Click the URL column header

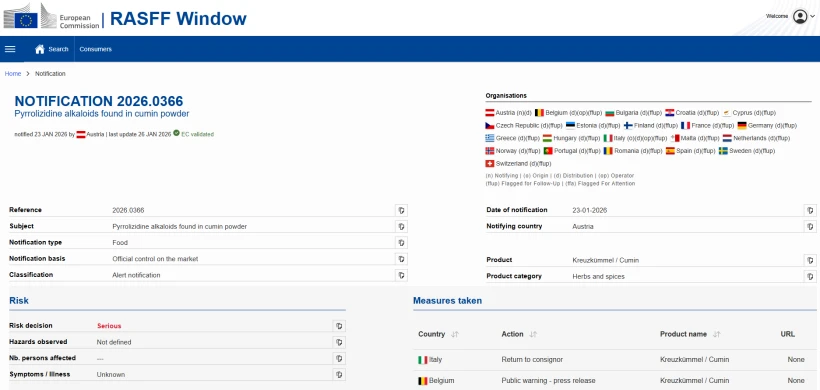pos(788,334)
